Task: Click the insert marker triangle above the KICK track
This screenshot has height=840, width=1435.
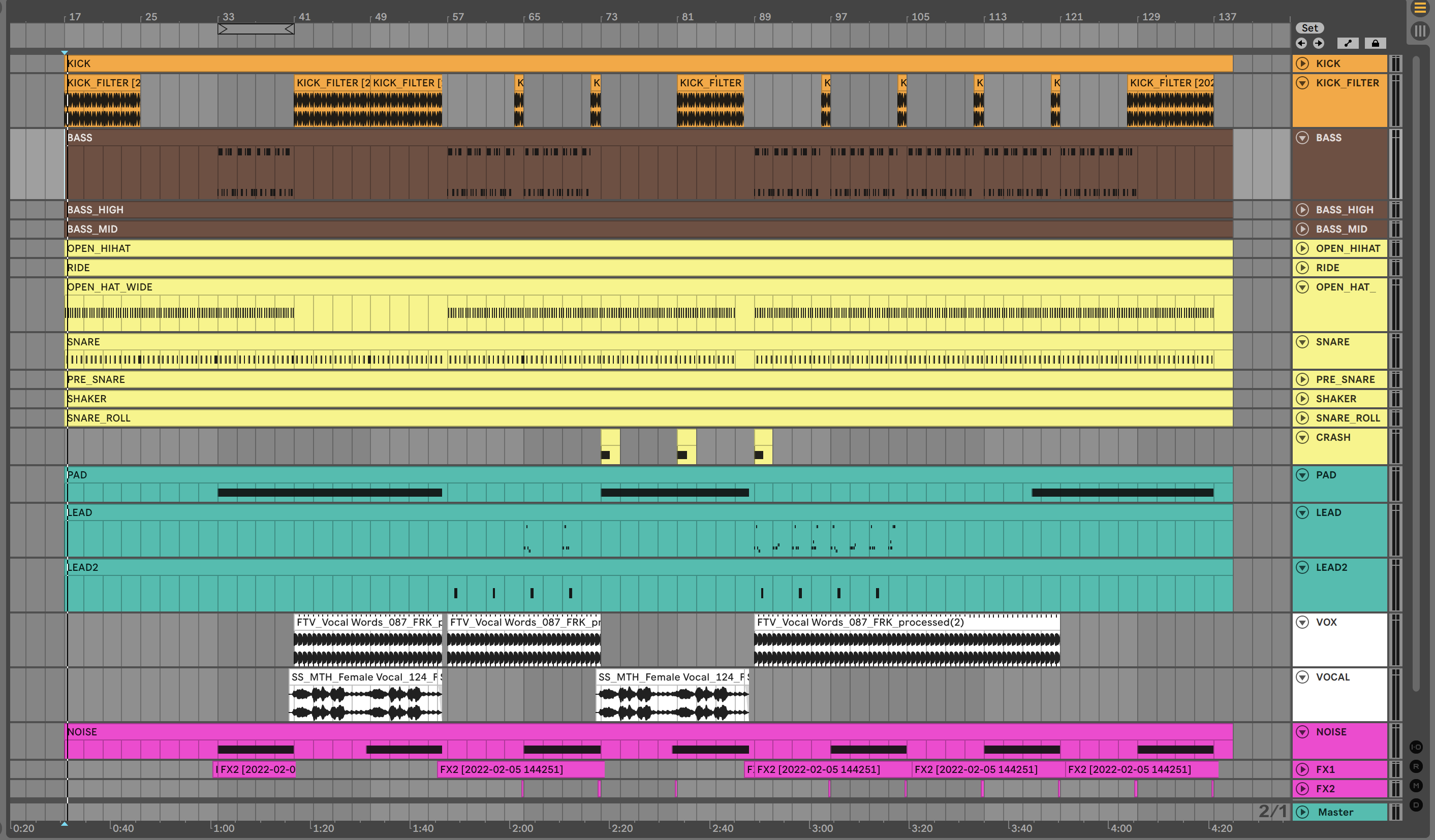Action: [65, 52]
